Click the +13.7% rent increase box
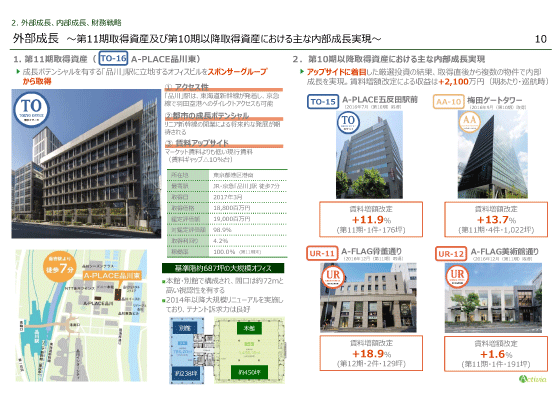This screenshot has width=560, height=396. coord(496,219)
